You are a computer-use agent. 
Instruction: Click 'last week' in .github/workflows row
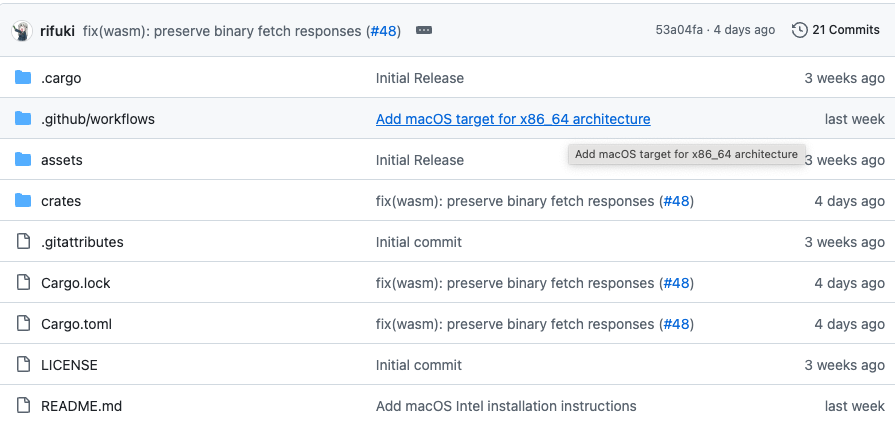coord(854,119)
